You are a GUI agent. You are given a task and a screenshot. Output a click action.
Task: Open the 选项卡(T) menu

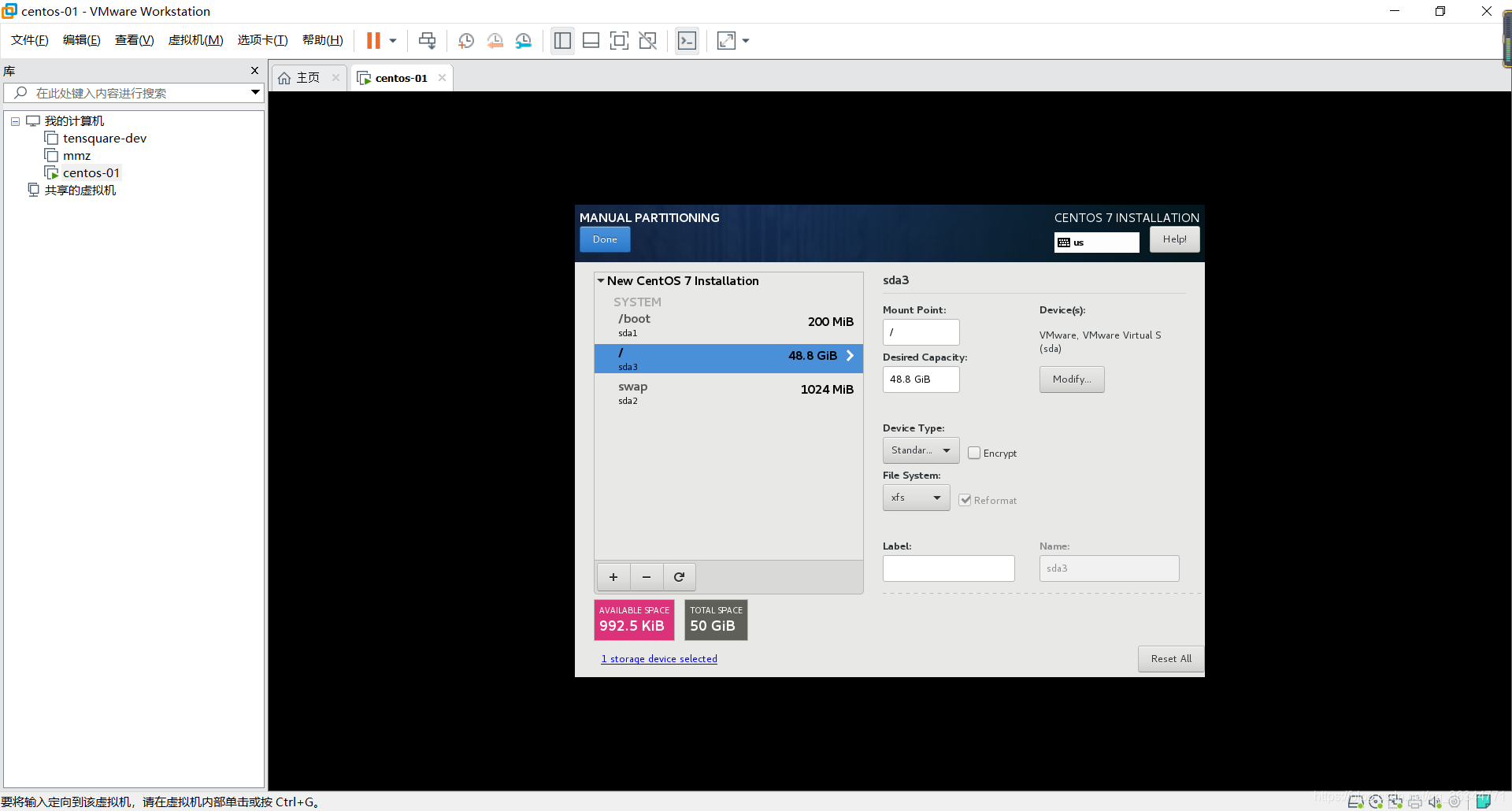tap(263, 40)
